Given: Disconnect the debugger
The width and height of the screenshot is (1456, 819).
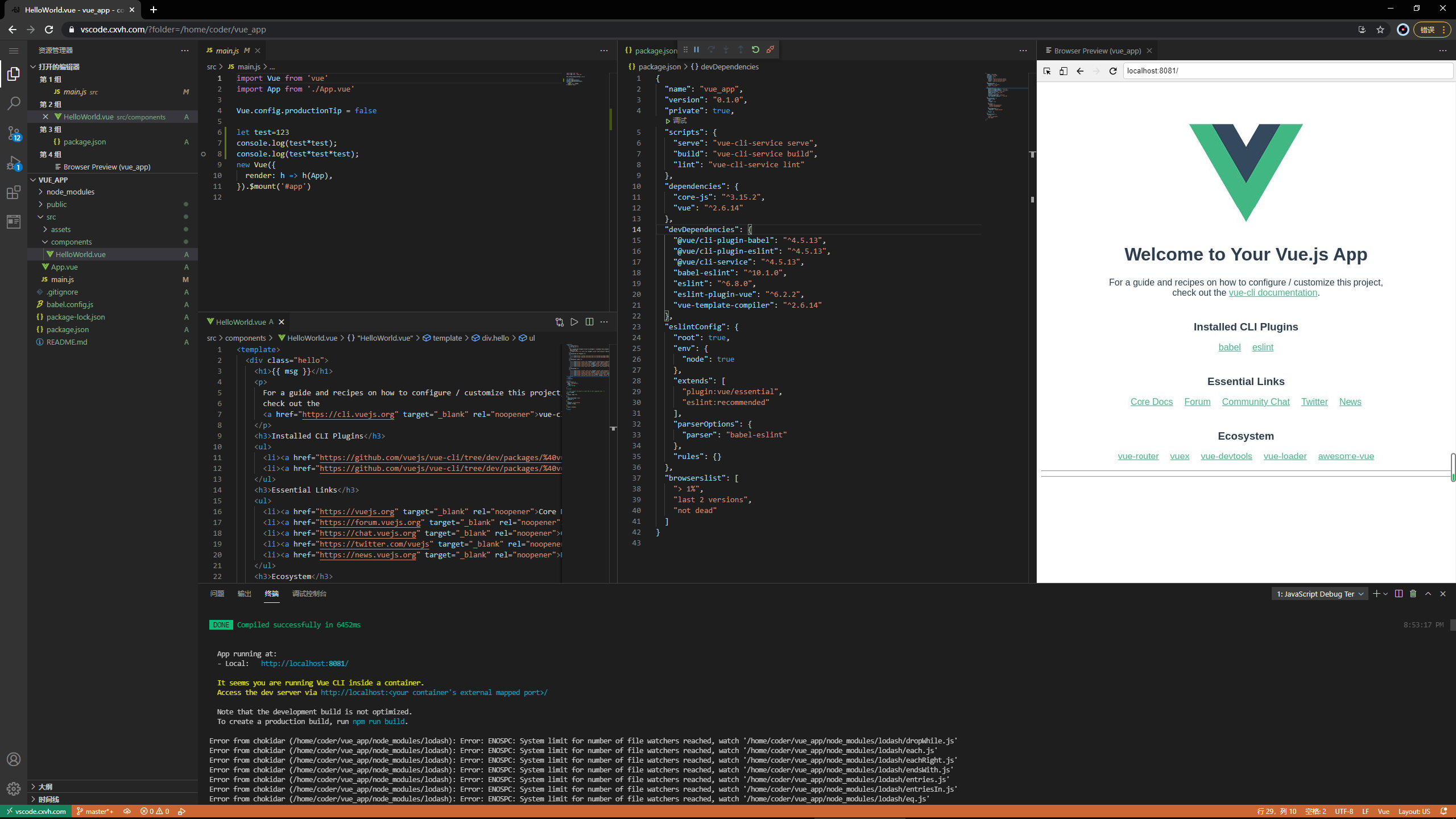Looking at the screenshot, I should click(x=770, y=50).
